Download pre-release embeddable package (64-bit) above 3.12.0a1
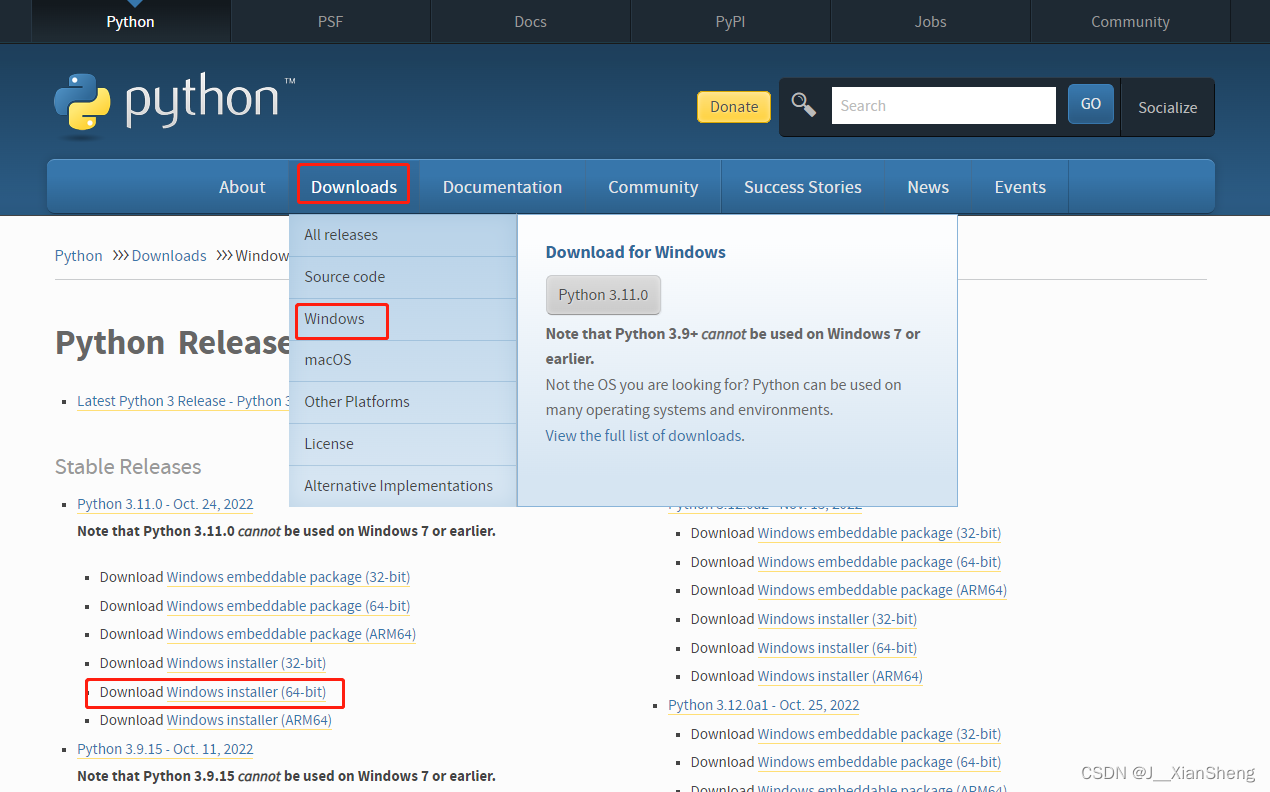The height and width of the screenshot is (792, 1270). (879, 562)
